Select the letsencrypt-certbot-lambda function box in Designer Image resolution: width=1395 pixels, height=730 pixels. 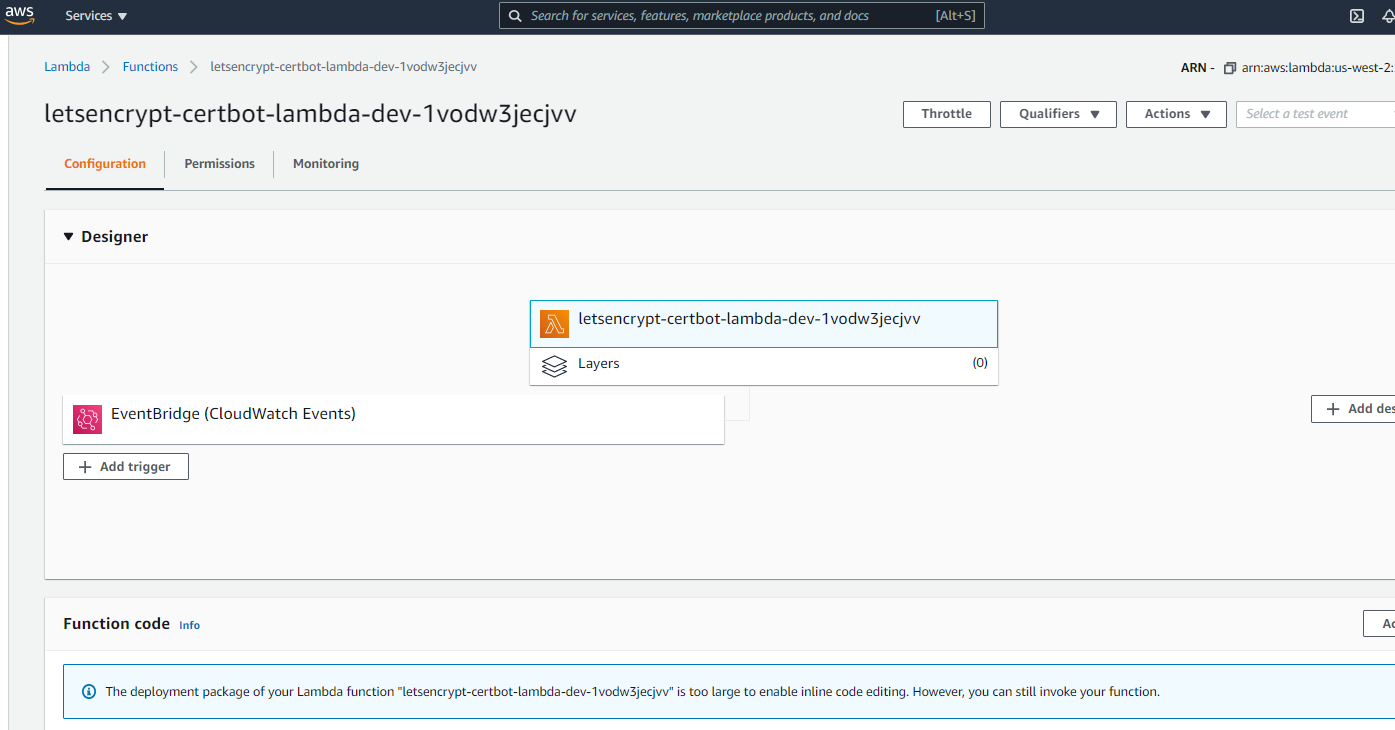click(764, 324)
